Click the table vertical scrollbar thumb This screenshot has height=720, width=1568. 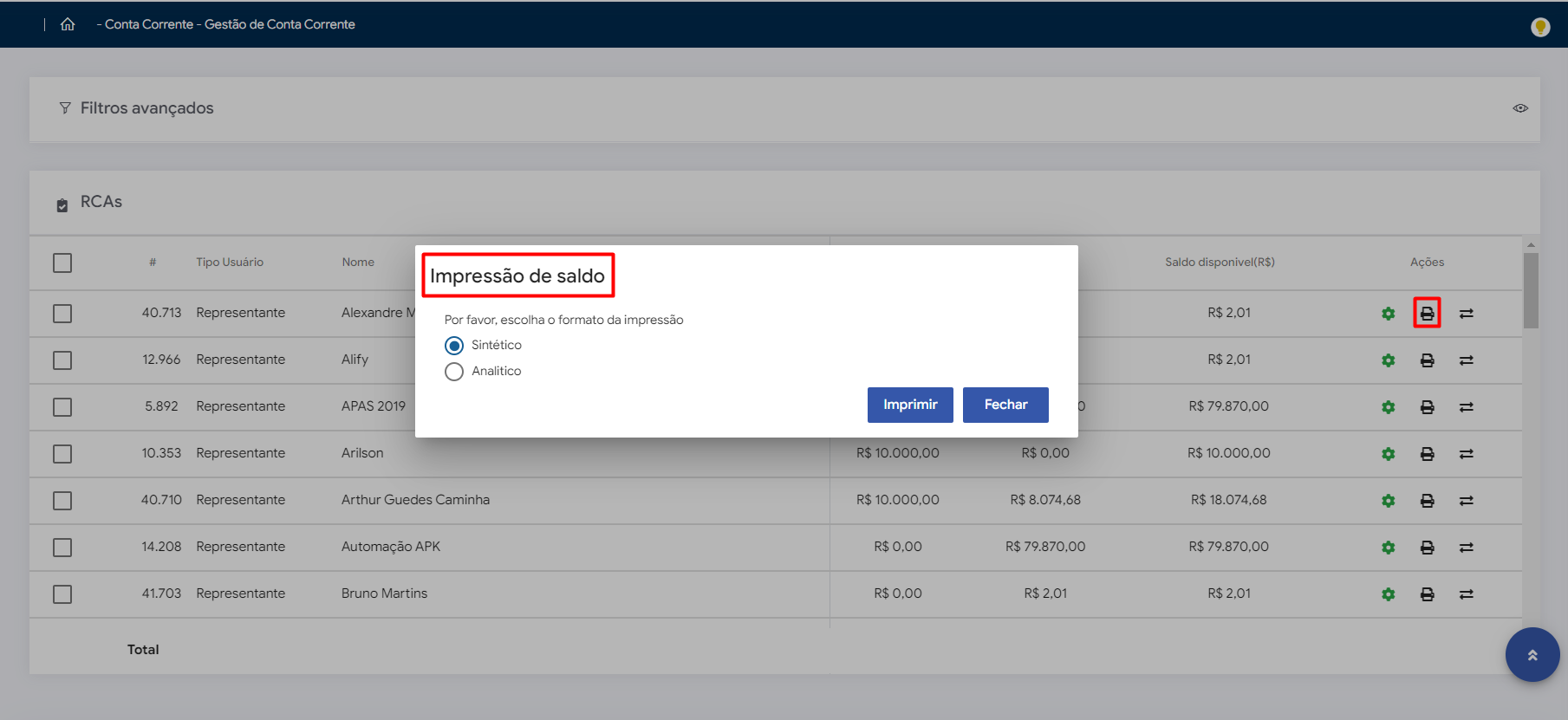1531,290
